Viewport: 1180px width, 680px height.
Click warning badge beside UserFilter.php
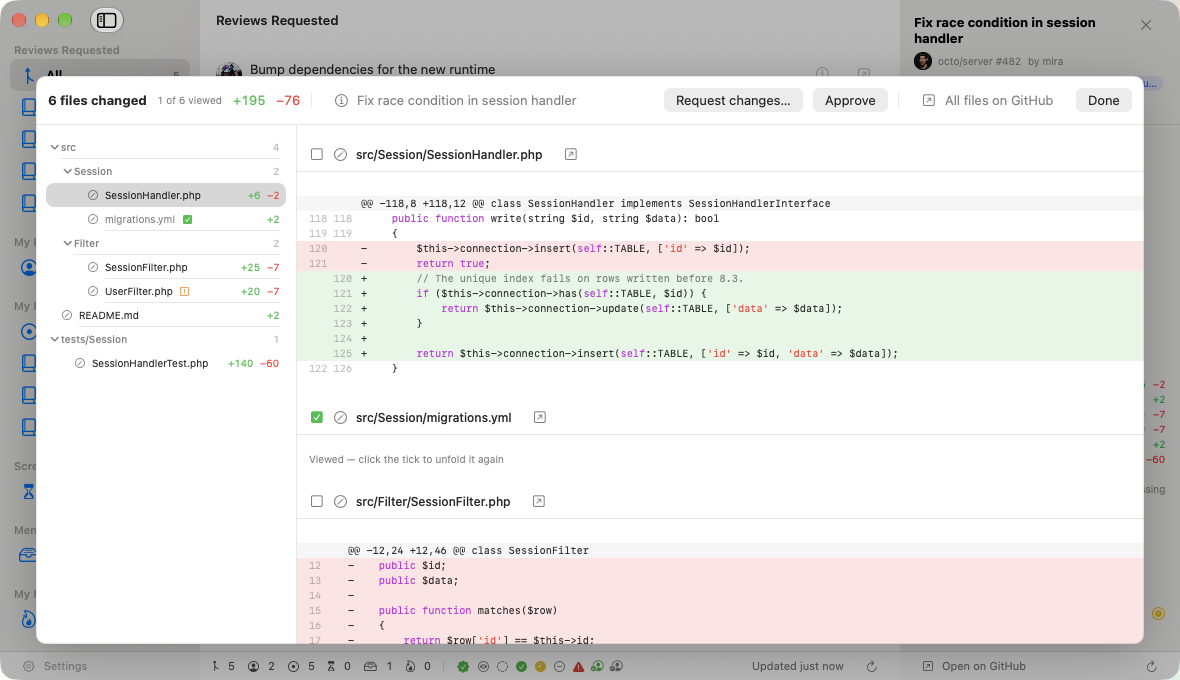tap(184, 291)
